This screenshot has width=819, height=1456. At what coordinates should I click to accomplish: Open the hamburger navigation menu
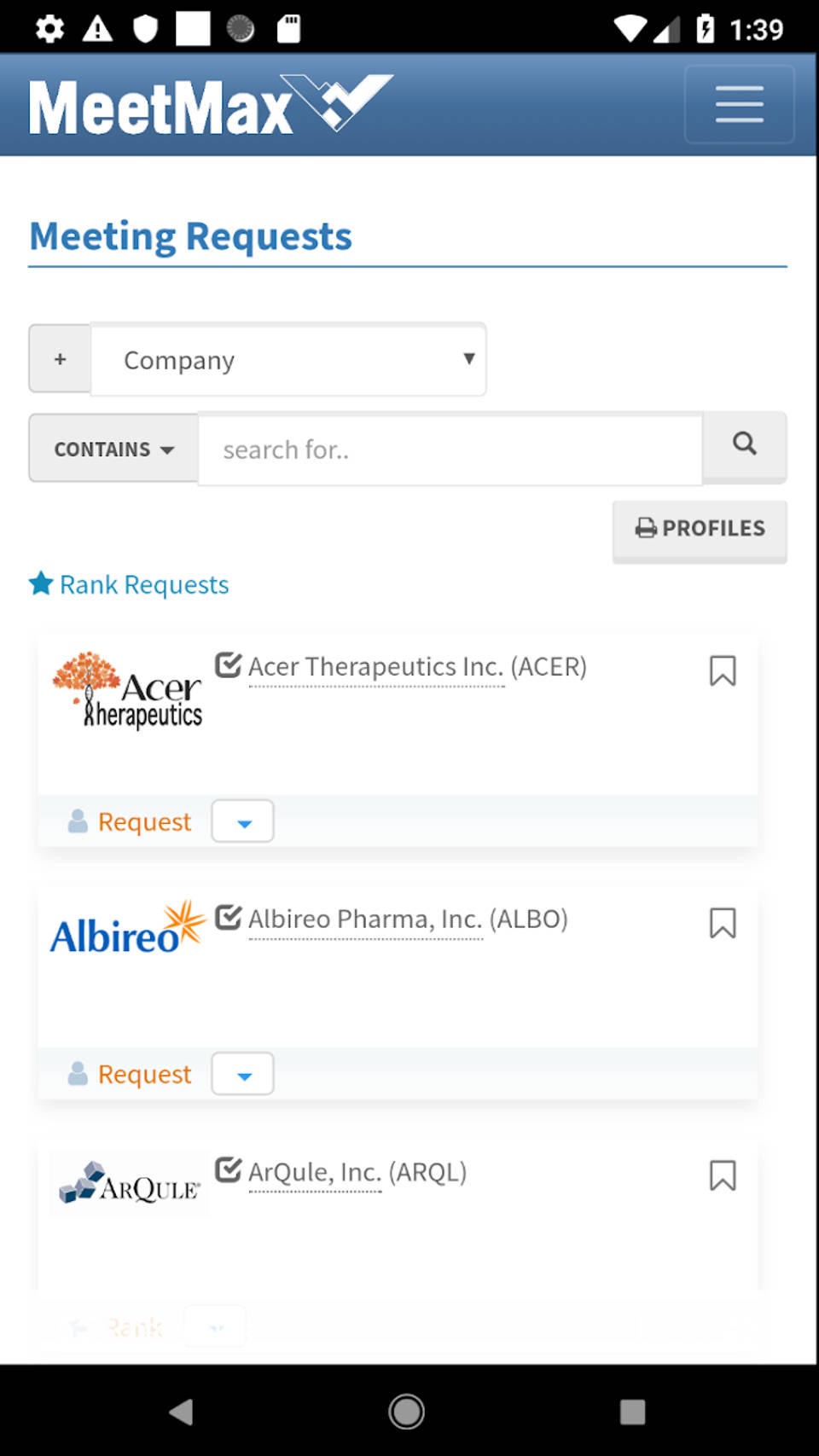pyautogui.click(x=739, y=104)
